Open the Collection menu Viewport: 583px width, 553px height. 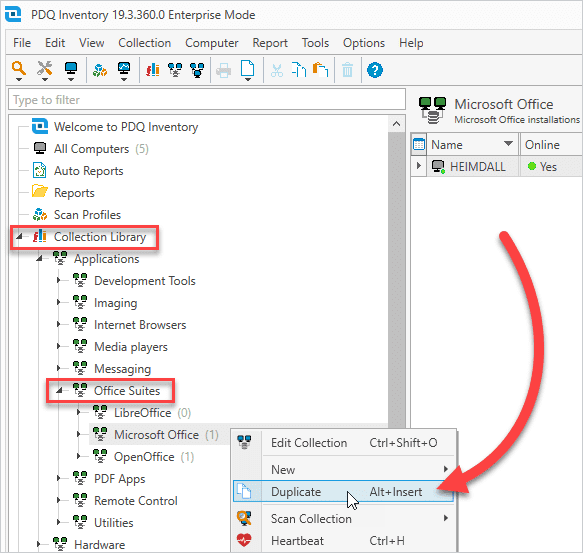[145, 43]
